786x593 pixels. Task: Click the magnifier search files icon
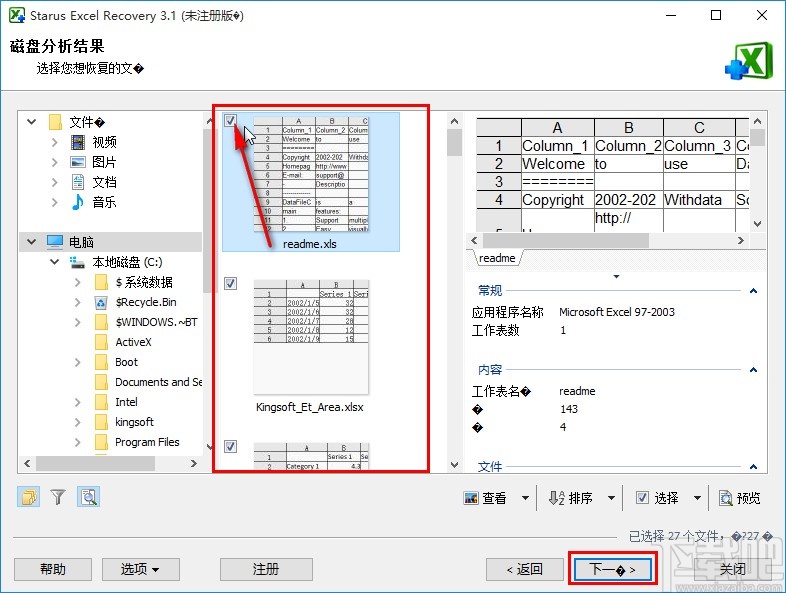click(89, 497)
